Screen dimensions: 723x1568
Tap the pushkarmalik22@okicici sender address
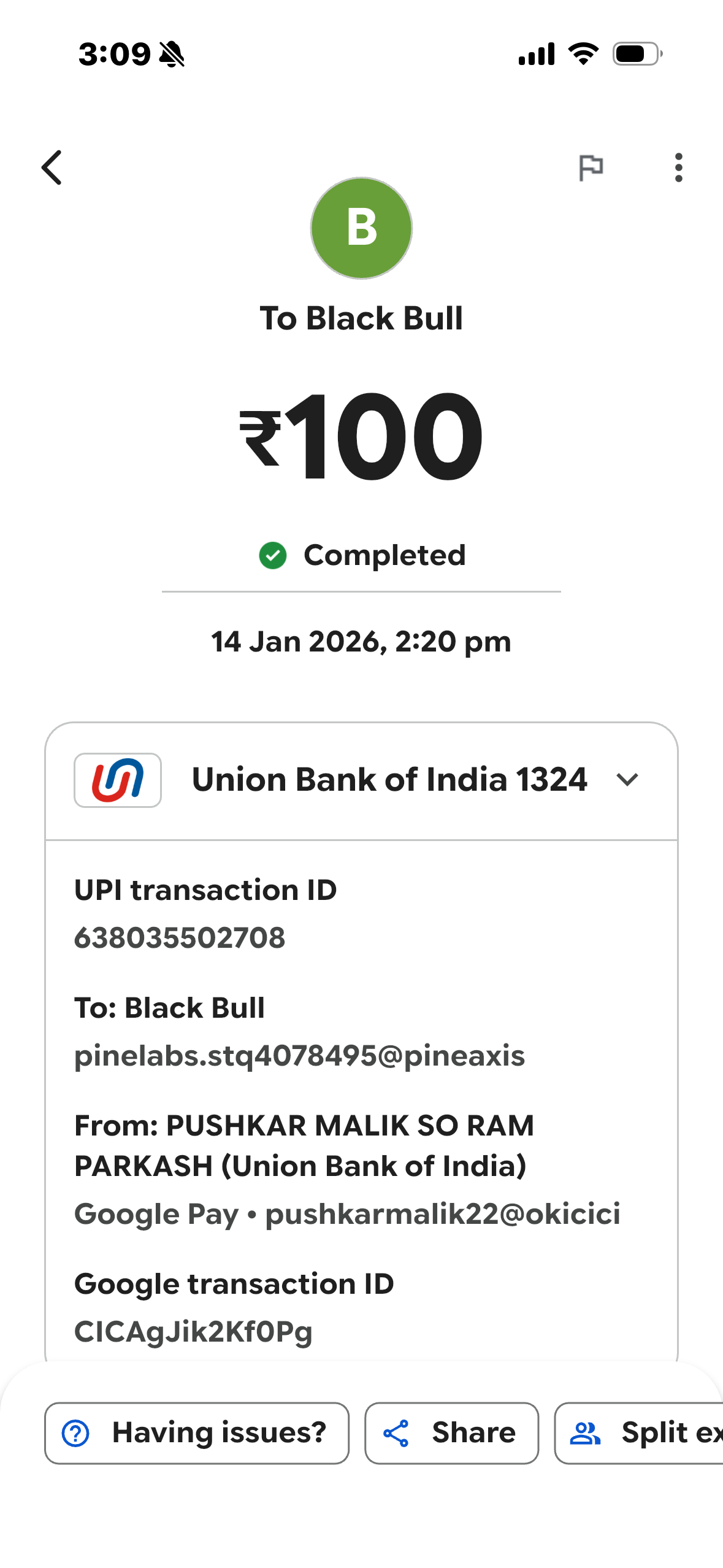(x=443, y=1214)
